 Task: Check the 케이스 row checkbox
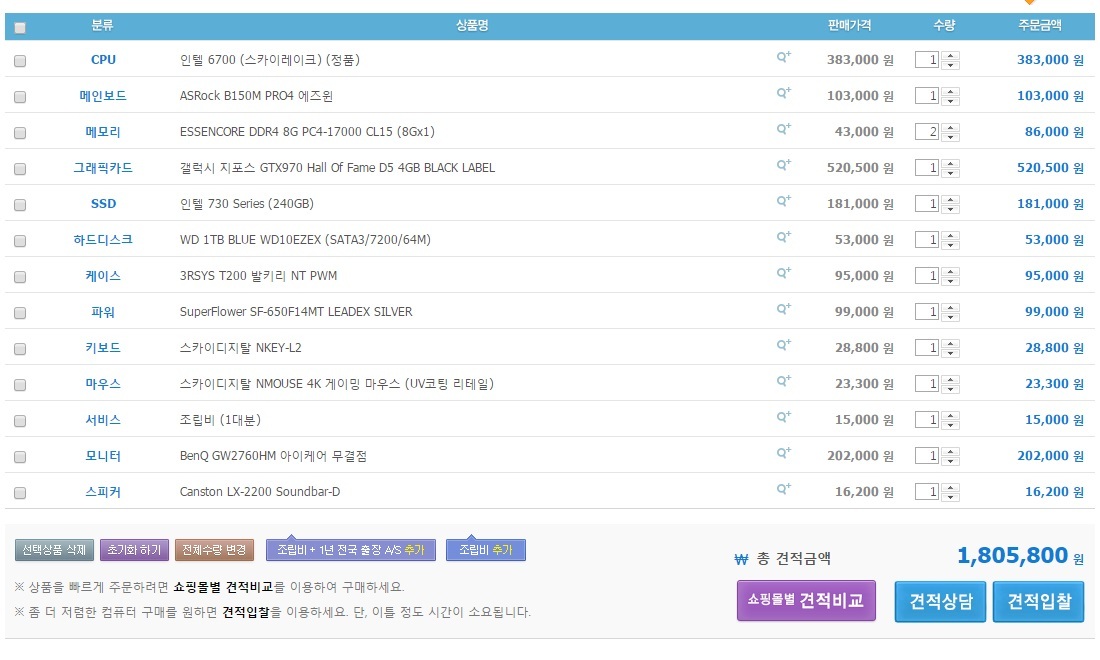click(x=20, y=277)
